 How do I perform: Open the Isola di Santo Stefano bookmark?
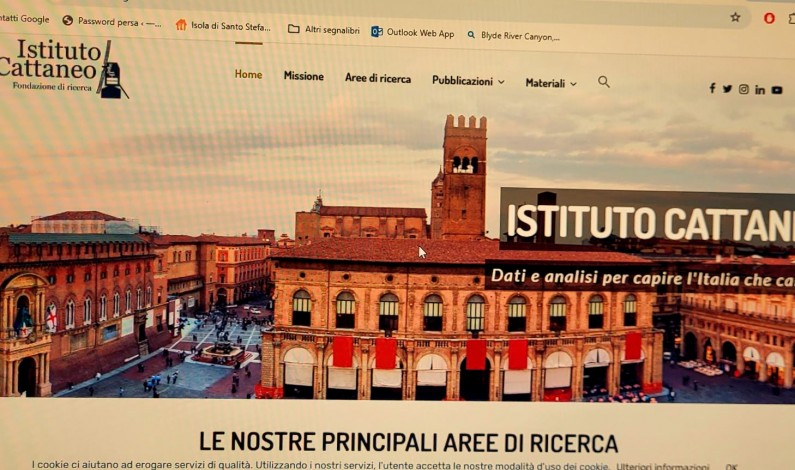pyautogui.click(x=223, y=26)
